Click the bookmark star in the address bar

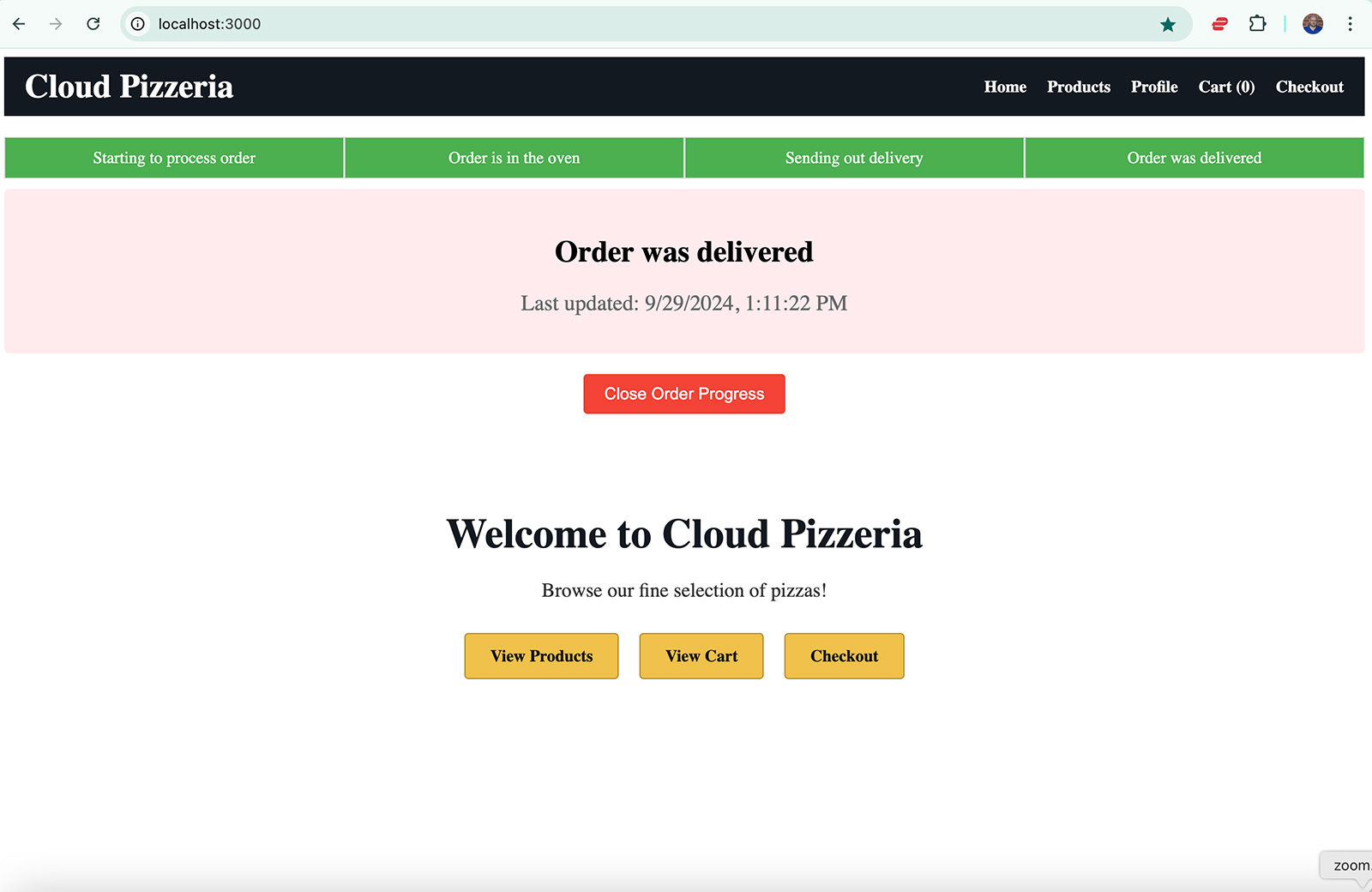click(x=1167, y=24)
